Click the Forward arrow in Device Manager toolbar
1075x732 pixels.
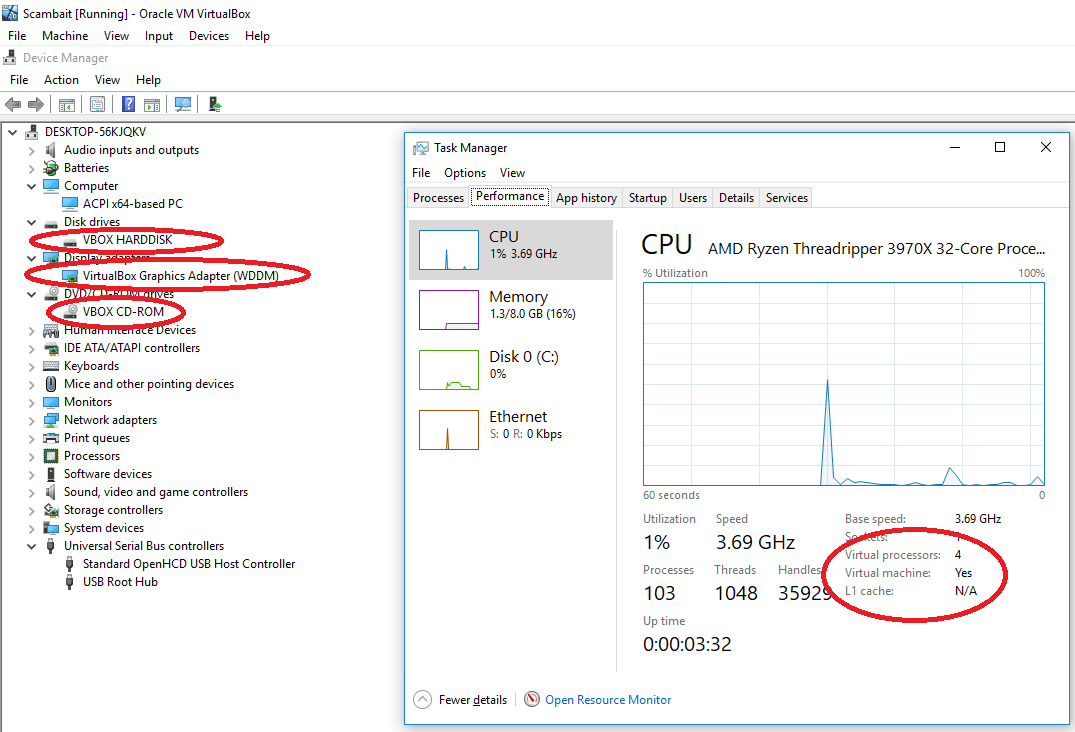click(36, 104)
